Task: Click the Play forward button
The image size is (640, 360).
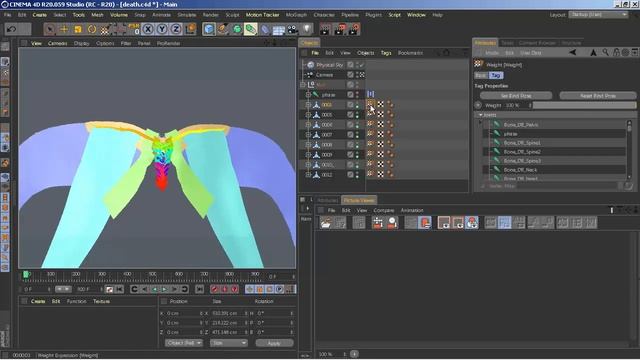Action: (164, 289)
